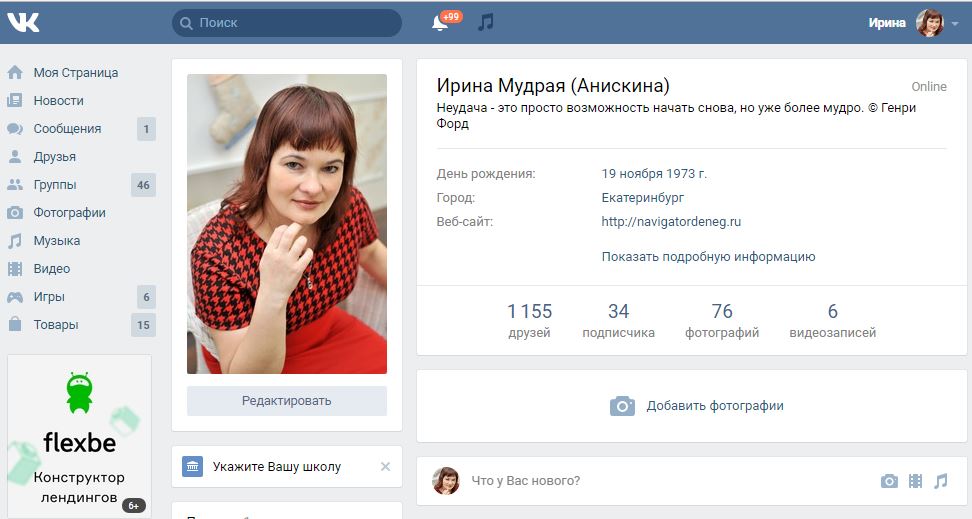Open the 6 видеозаписей counter
972x519 pixels.
(833, 321)
